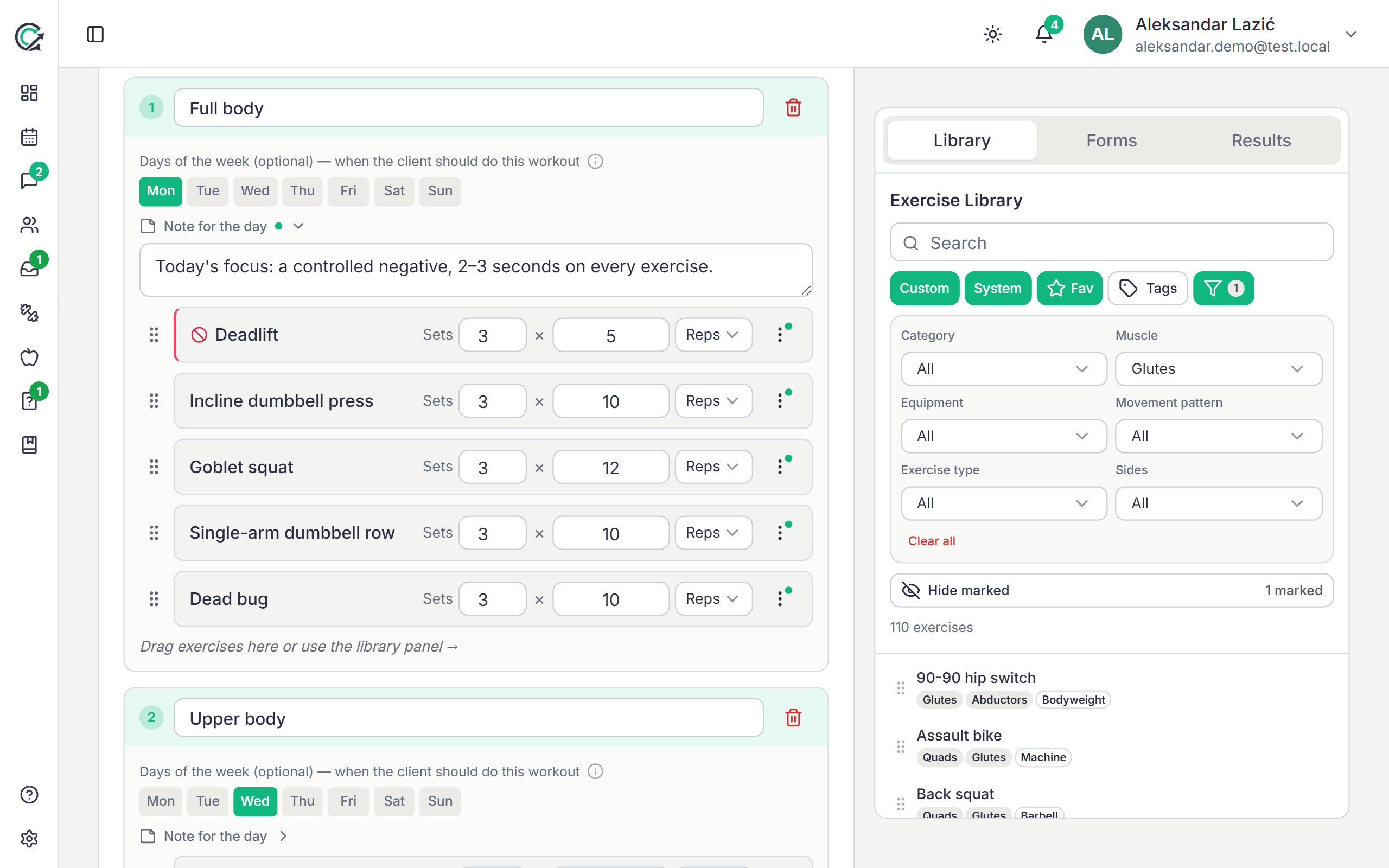Toggle Fri for Full body workout
Screen dimensions: 1389x868
point(348,191)
